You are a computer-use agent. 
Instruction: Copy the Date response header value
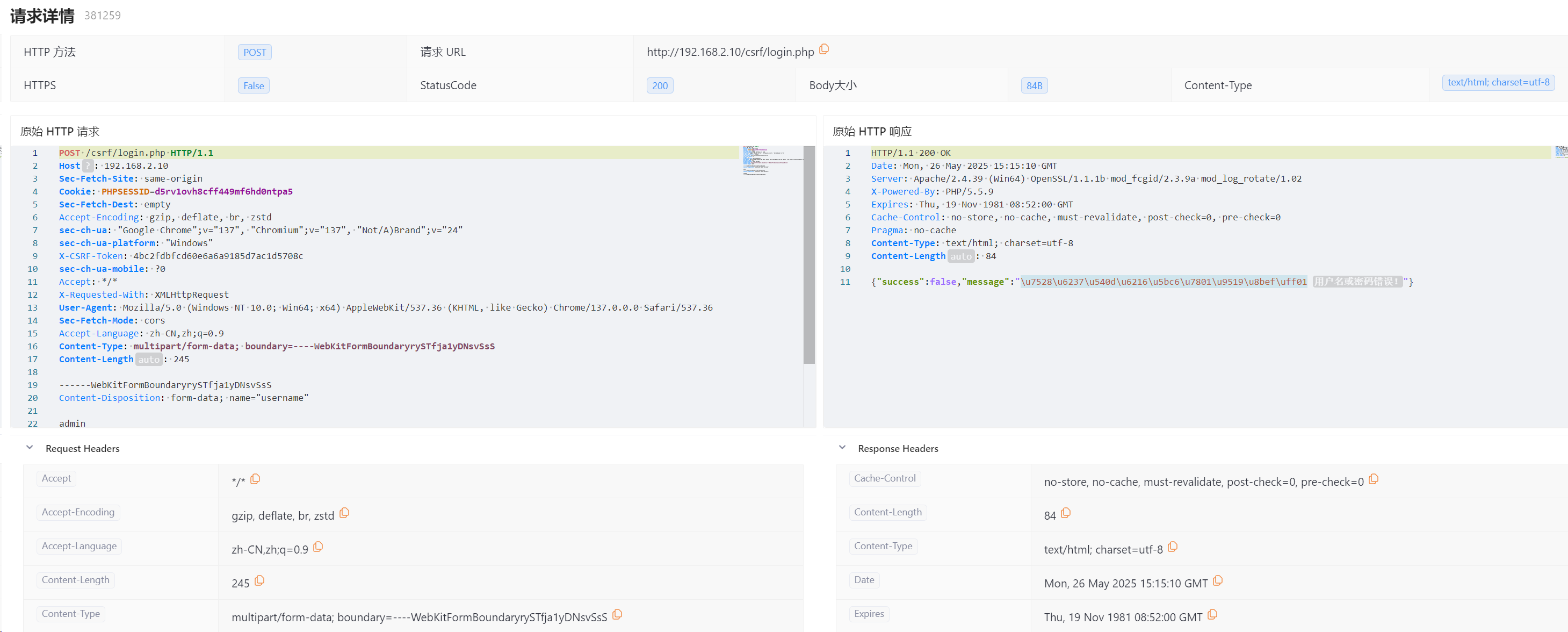[x=1218, y=581]
